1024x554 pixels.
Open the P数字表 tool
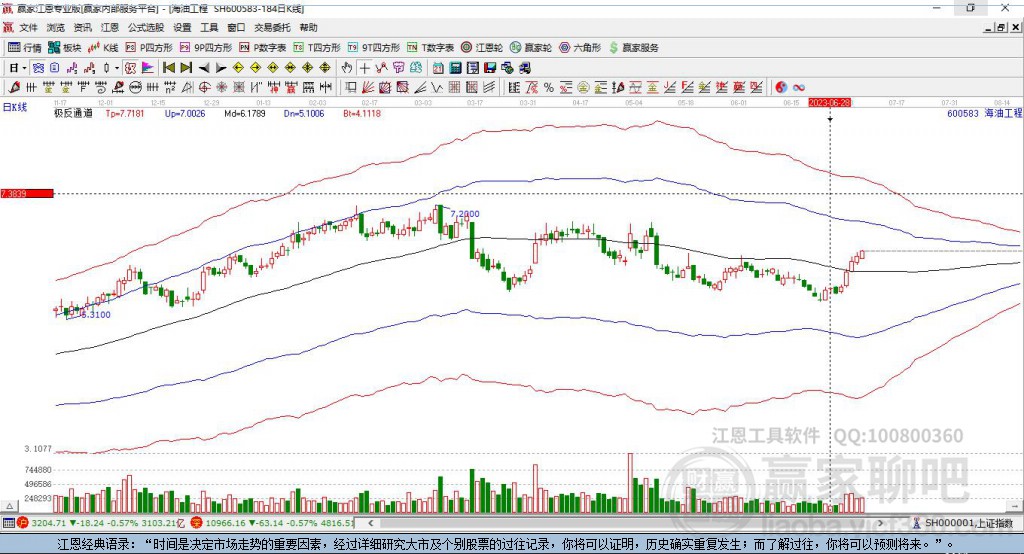[x=263, y=48]
